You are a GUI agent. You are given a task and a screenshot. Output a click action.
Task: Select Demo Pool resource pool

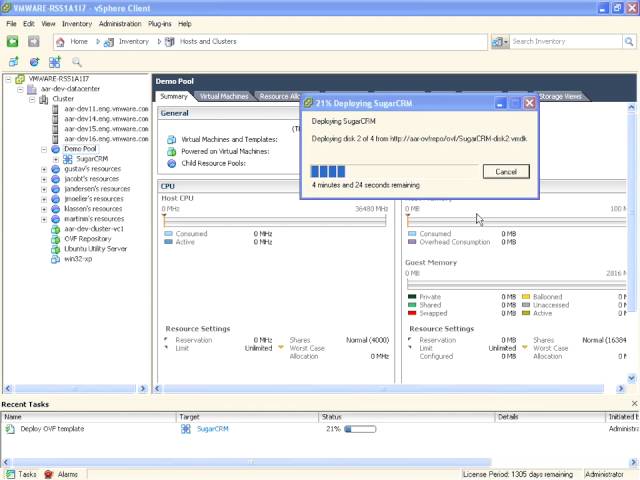[x=80, y=149]
